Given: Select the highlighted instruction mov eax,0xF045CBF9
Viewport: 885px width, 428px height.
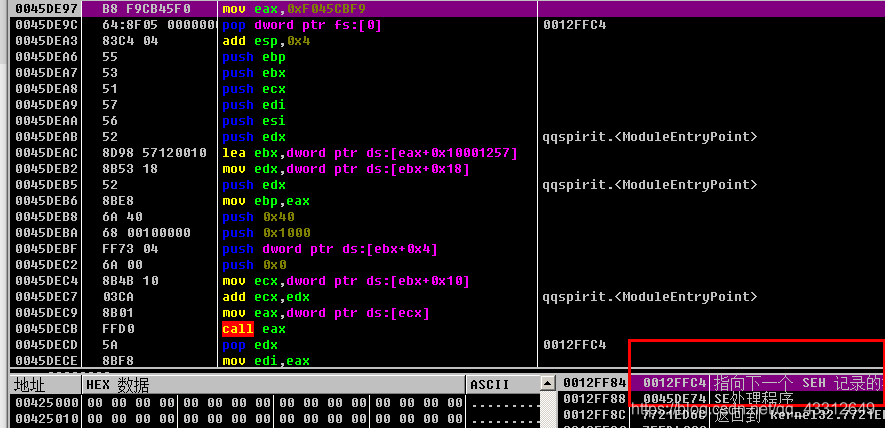Looking at the screenshot, I should coord(294,9).
